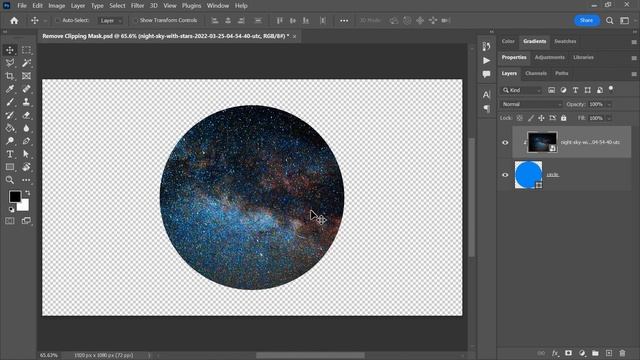Select the Move tool in the toolbox
This screenshot has height=360, width=640.
(10, 50)
